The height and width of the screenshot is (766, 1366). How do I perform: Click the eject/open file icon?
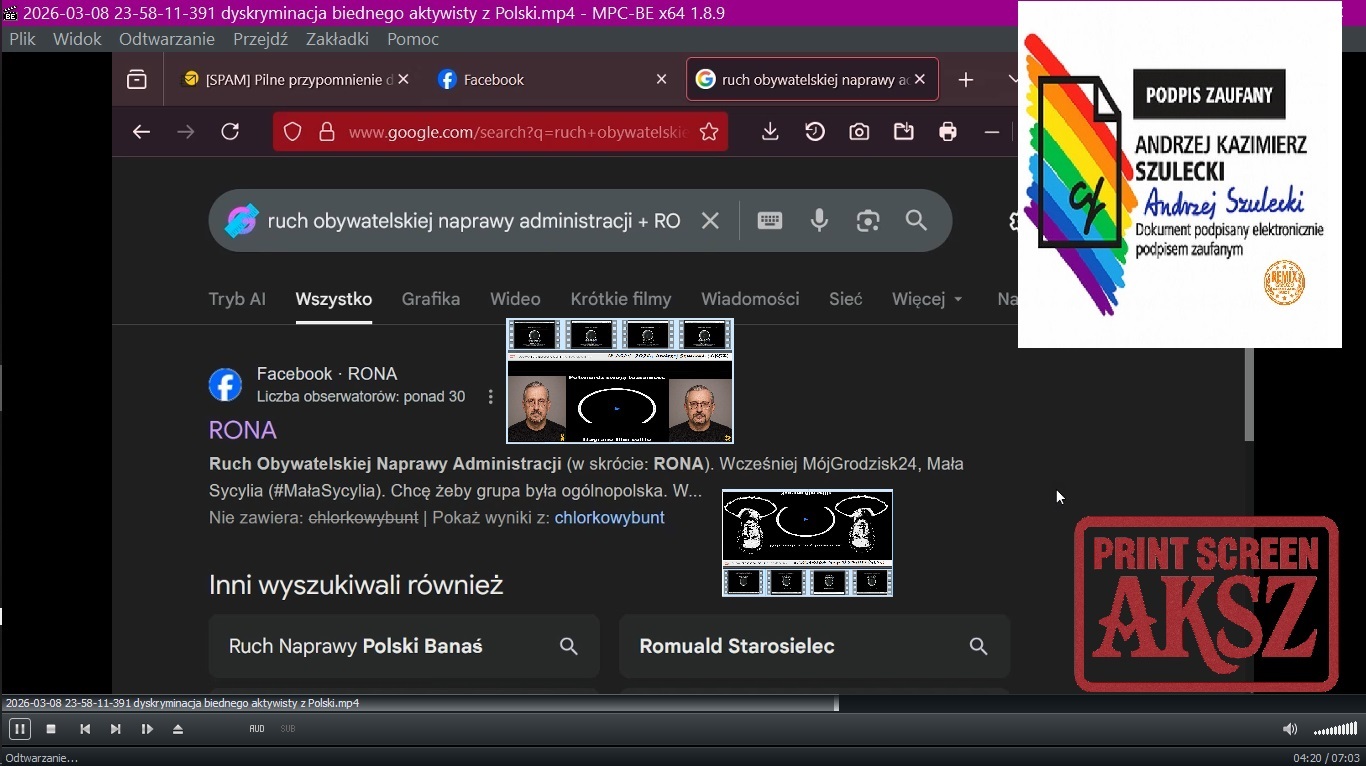(x=178, y=729)
